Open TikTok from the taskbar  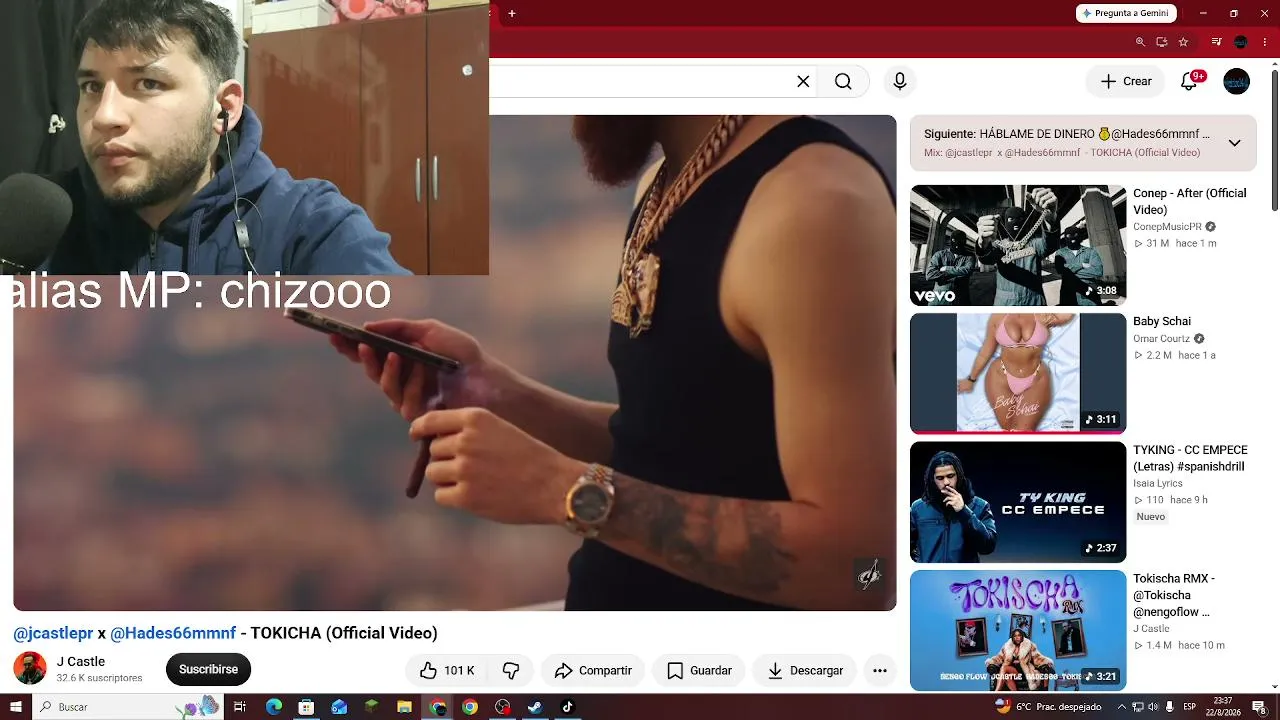tap(567, 707)
